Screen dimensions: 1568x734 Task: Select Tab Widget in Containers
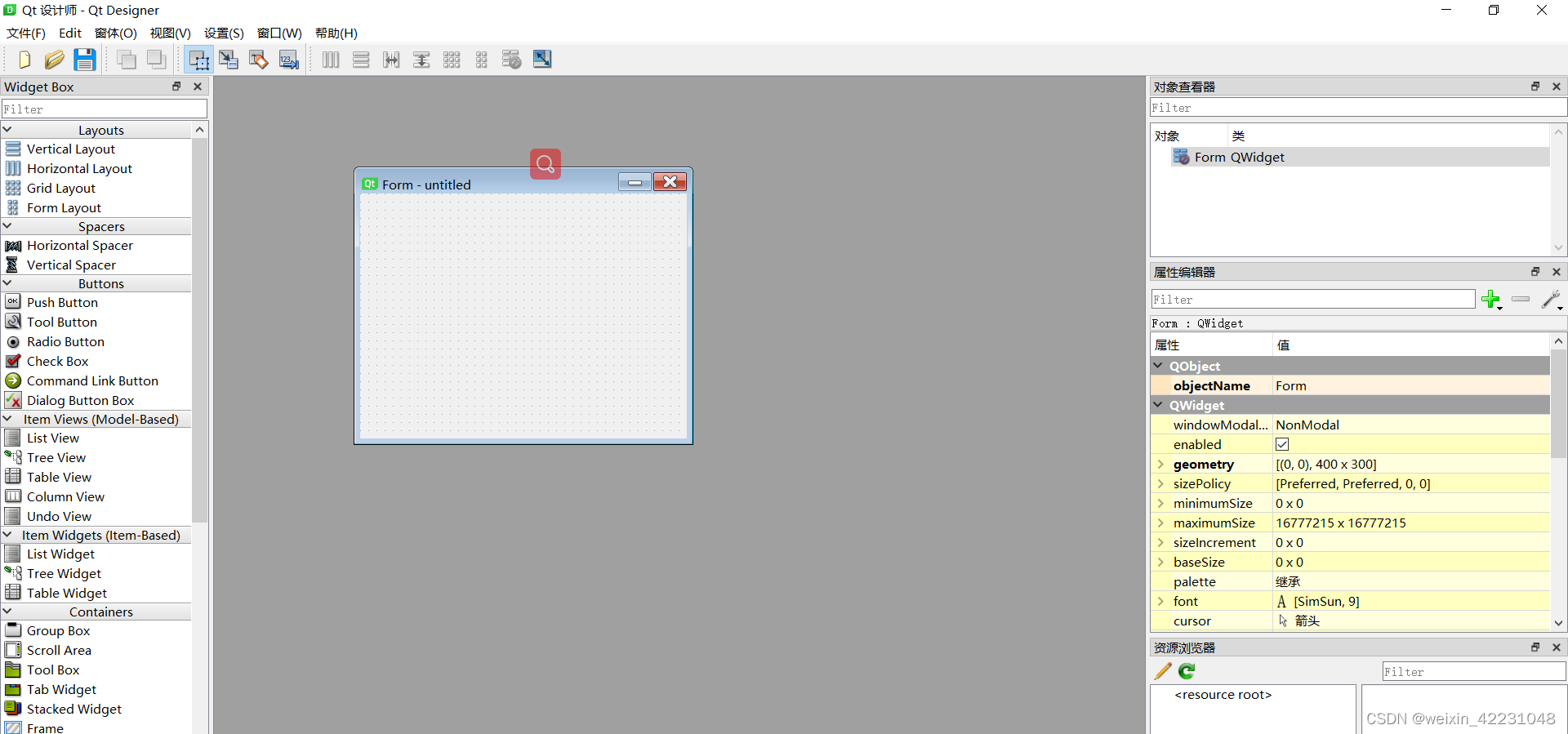point(61,689)
